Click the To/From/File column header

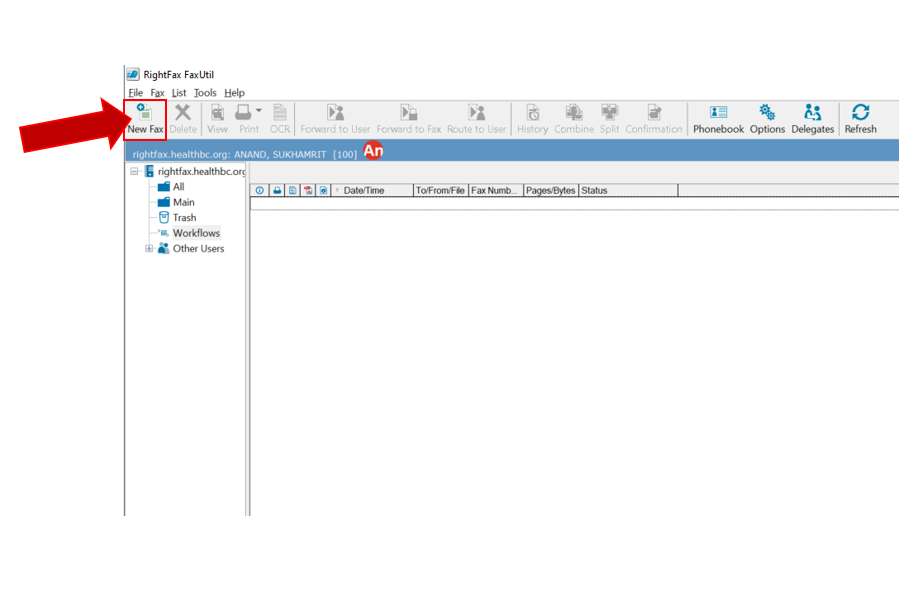(x=440, y=190)
